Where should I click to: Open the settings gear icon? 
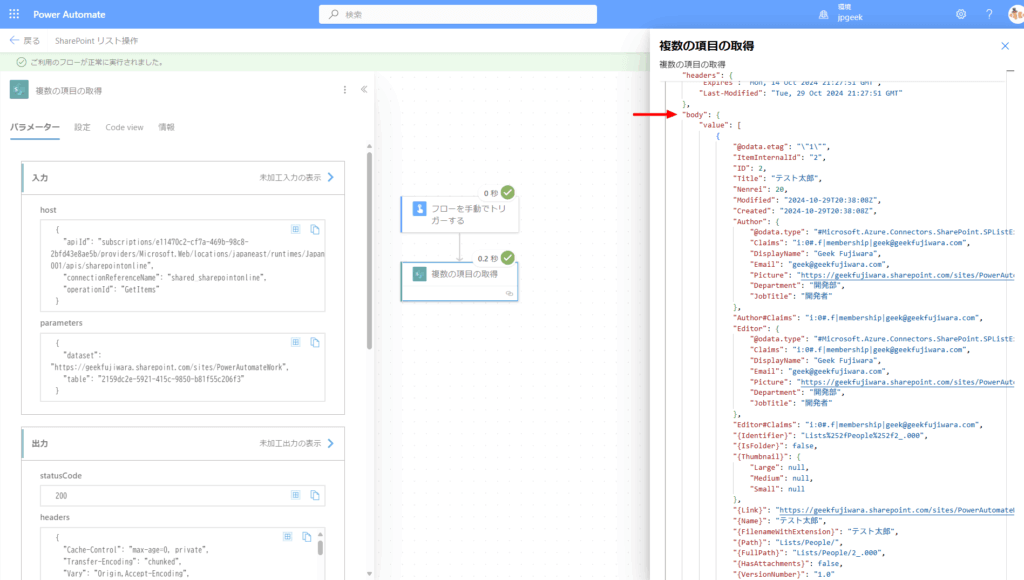961,14
